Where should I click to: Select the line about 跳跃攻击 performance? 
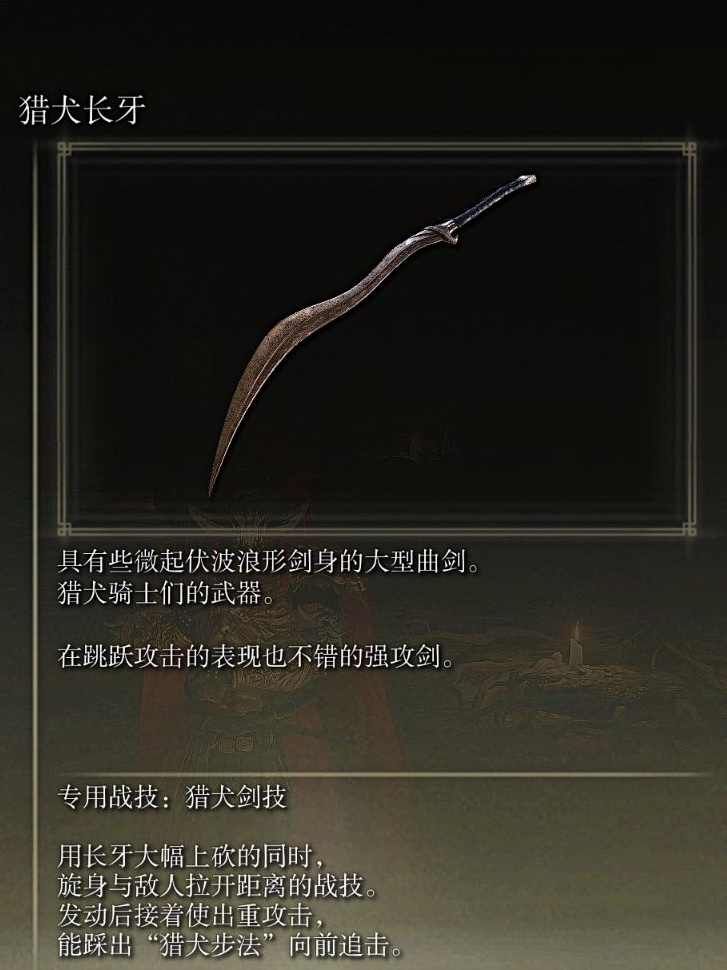point(256,656)
